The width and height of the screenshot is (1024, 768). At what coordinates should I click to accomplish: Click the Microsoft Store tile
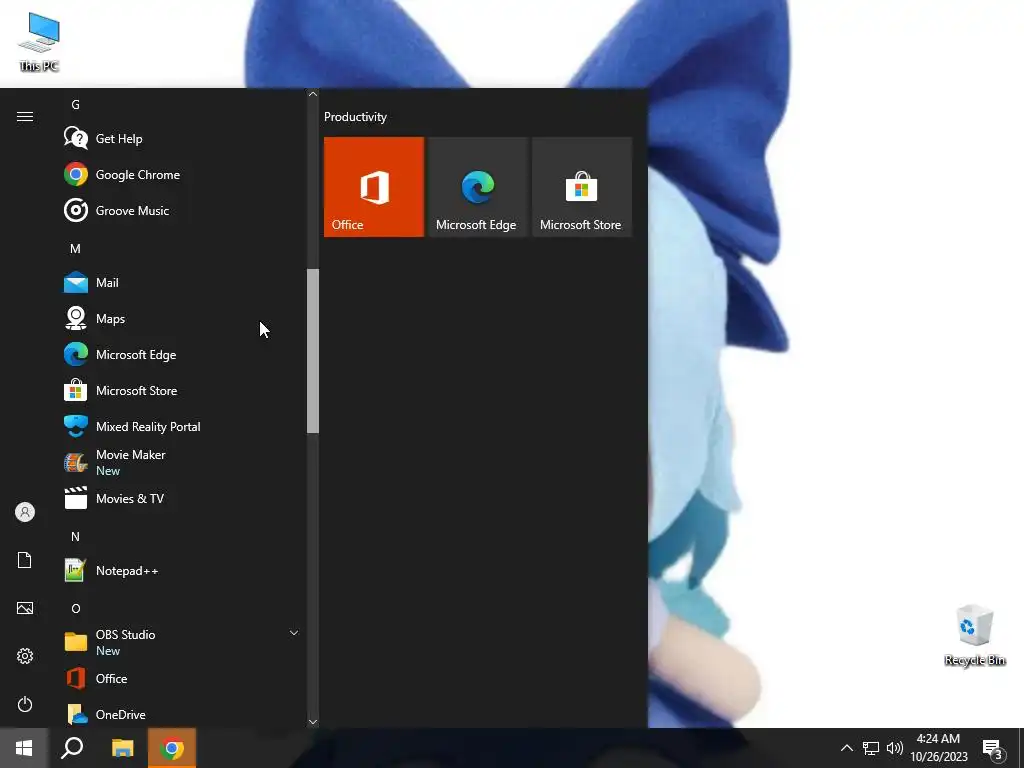[x=582, y=187]
